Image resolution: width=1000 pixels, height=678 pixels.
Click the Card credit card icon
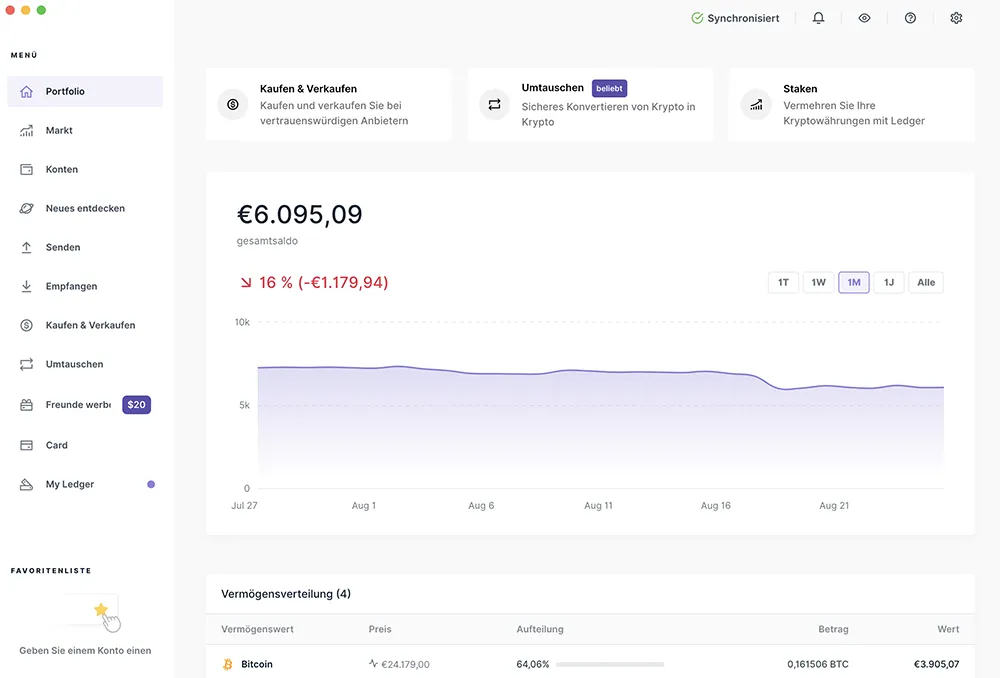coord(26,445)
